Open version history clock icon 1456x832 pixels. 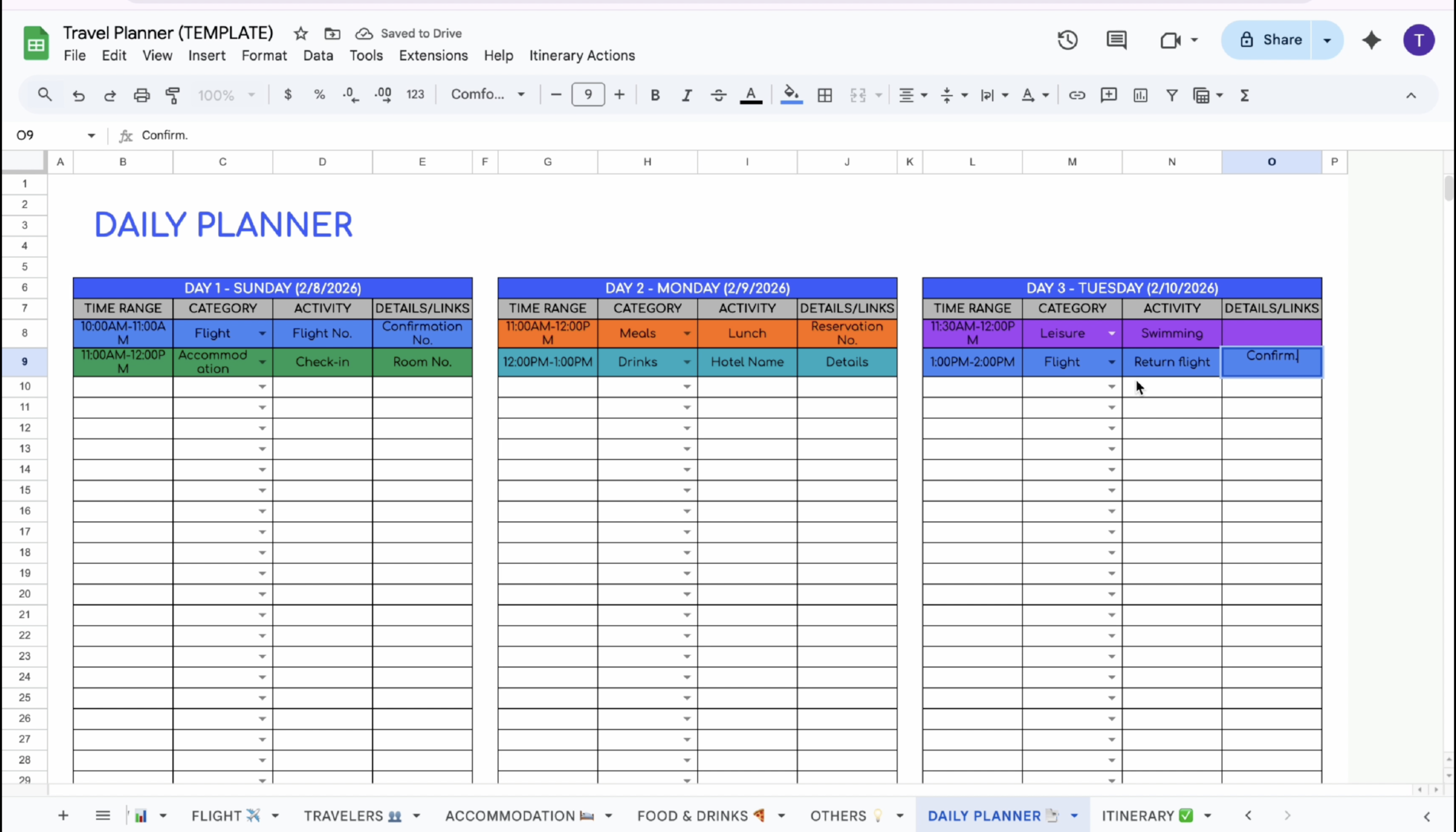pos(1067,40)
